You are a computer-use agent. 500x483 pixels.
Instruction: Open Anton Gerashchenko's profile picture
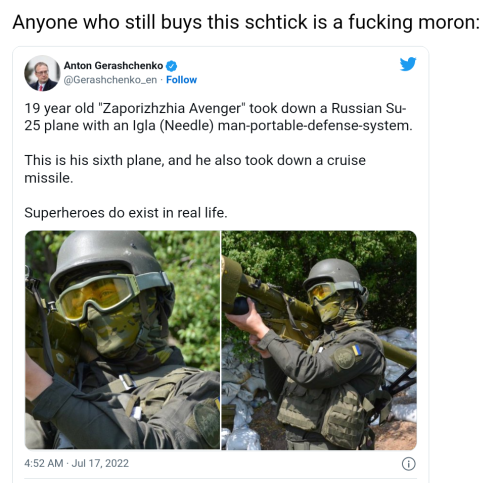coord(42,73)
